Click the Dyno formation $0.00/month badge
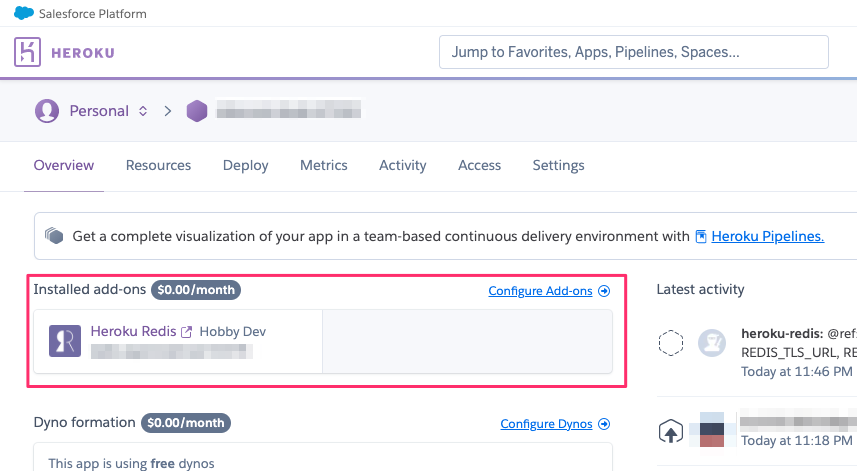The width and height of the screenshot is (857, 471). pos(186,423)
